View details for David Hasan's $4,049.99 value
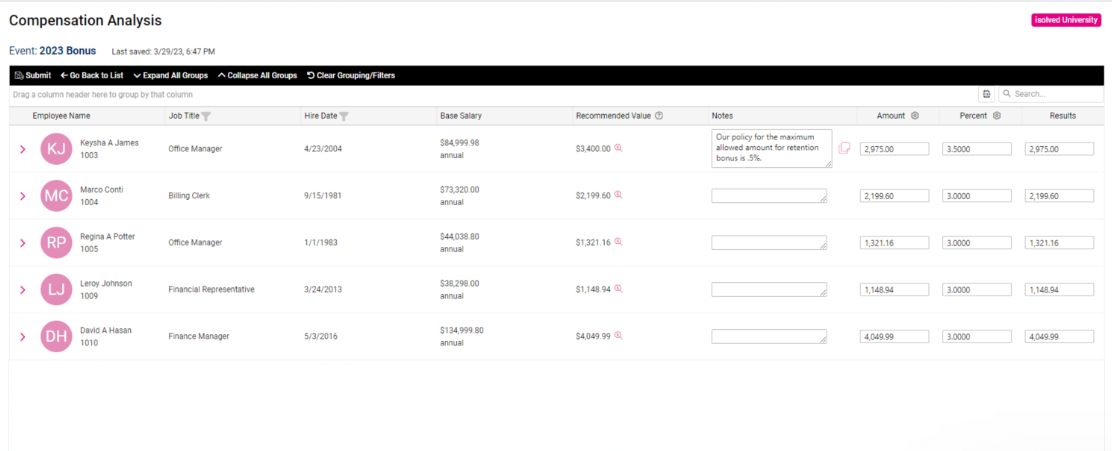The width and height of the screenshot is (1112, 451). coord(619,336)
